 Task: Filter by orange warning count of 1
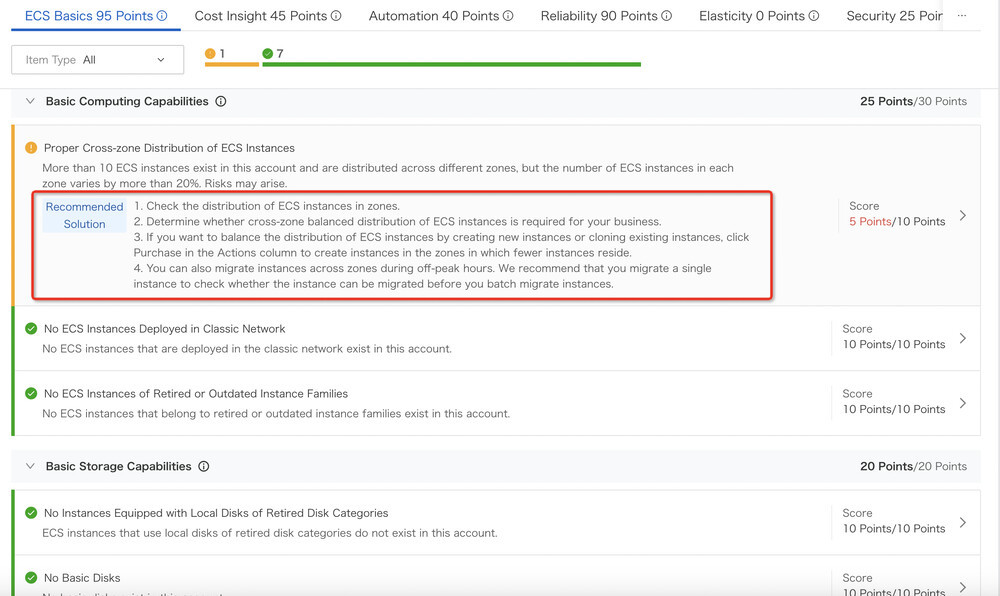coord(216,54)
